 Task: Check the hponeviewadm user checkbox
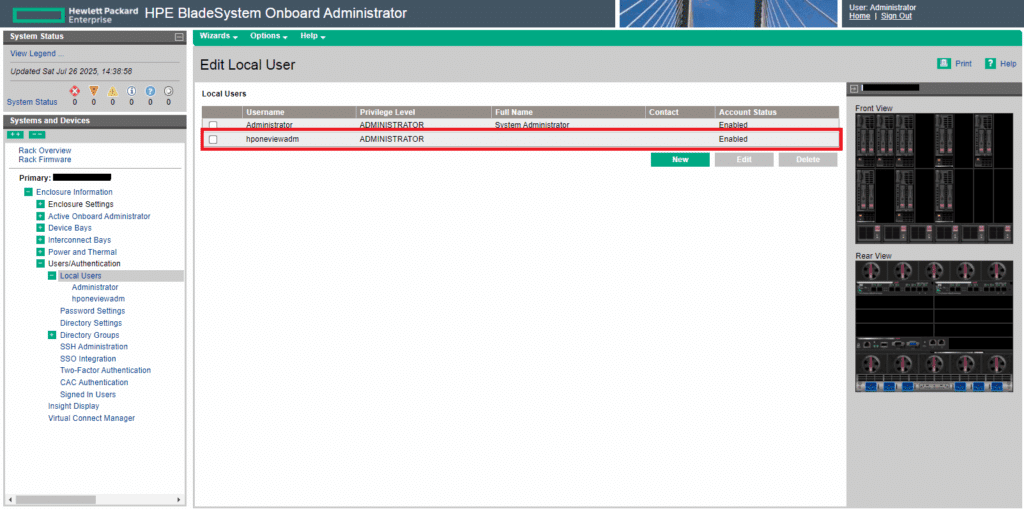point(213,139)
